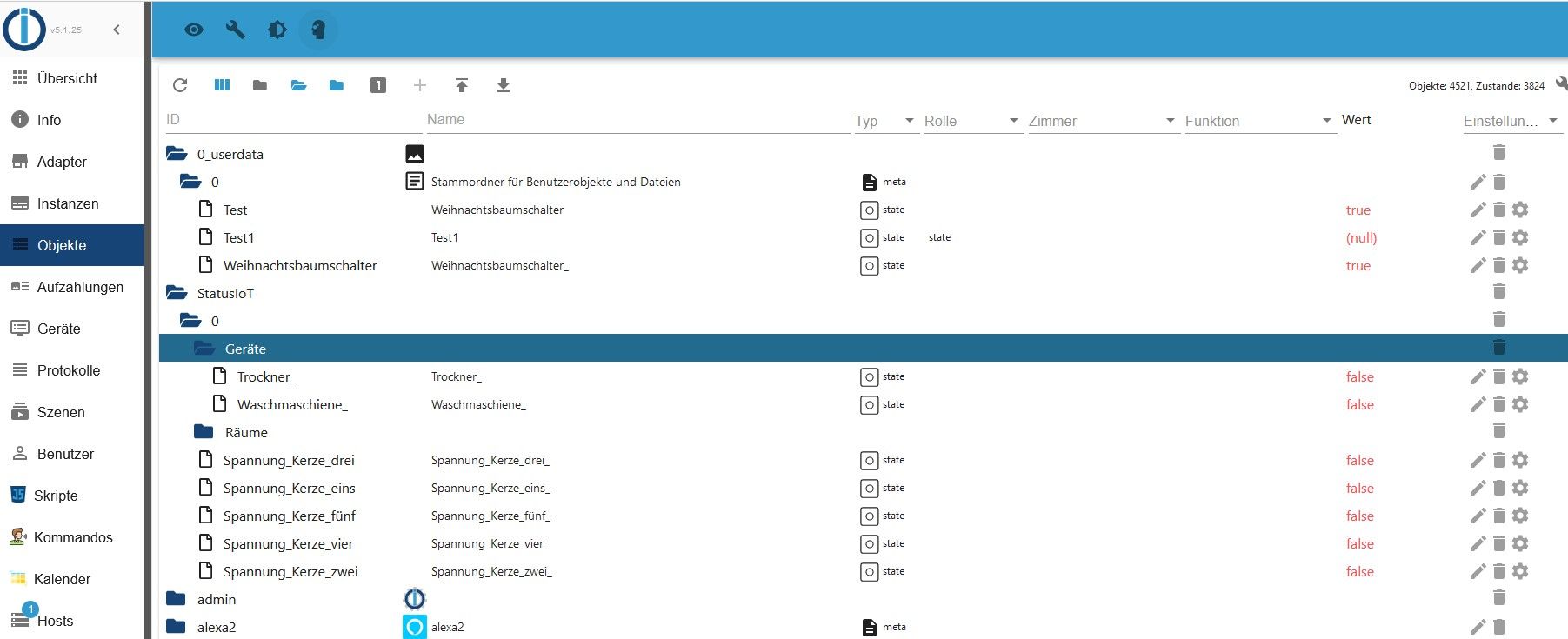This screenshot has width=1568, height=639.
Task: Edit the alexa2 object
Action: (x=1478, y=627)
